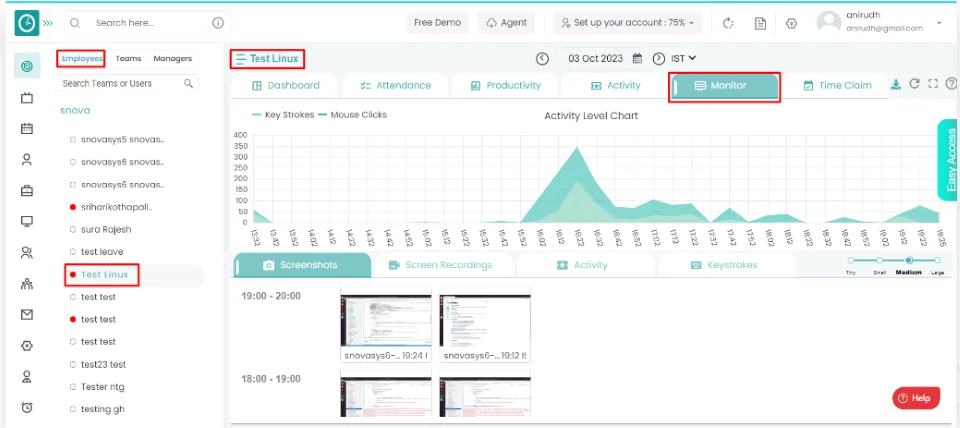The image size is (960, 428).
Task: Click the alarm clock sidebar icon
Action: pos(27,407)
